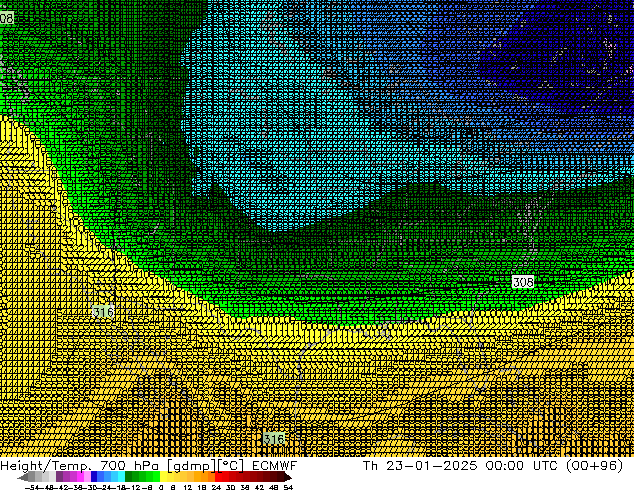Click the legend value 54
Image resolution: width=634 pixels, height=490 pixels.
click(x=288, y=487)
